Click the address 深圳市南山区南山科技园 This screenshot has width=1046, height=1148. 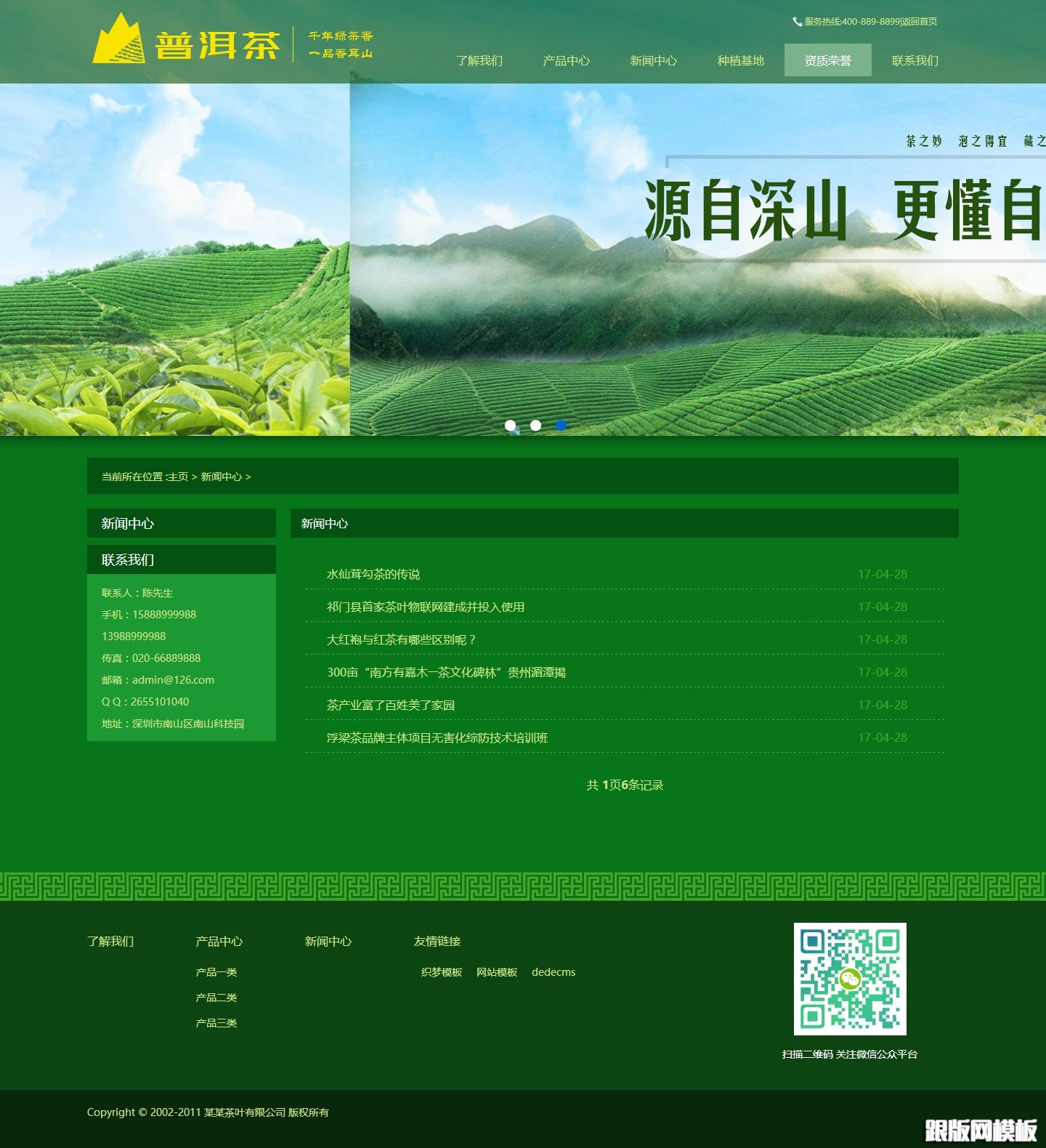[x=188, y=724]
